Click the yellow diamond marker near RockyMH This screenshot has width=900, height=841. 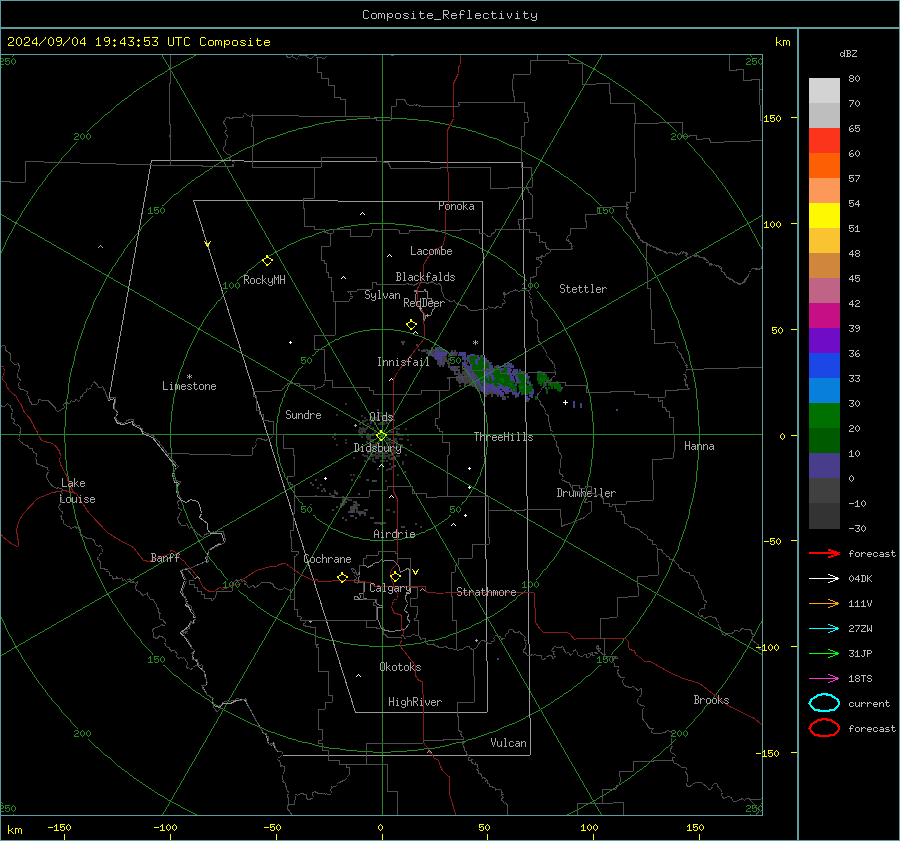[267, 261]
